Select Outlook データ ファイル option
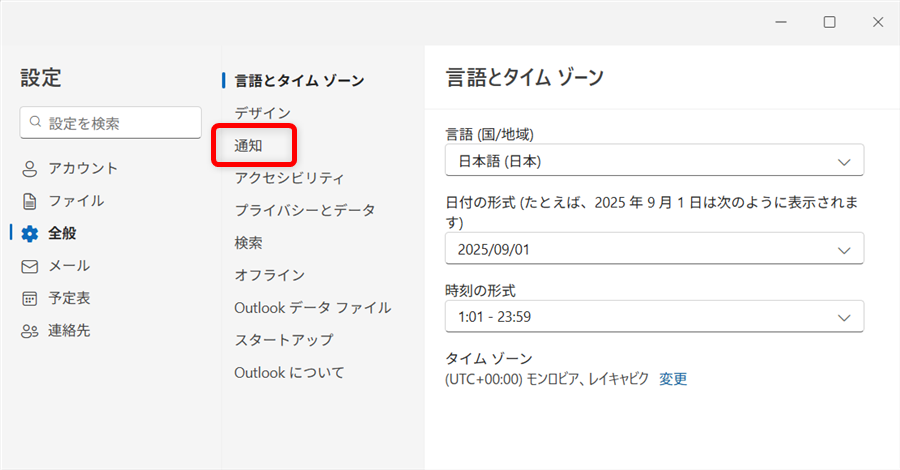 (312, 307)
